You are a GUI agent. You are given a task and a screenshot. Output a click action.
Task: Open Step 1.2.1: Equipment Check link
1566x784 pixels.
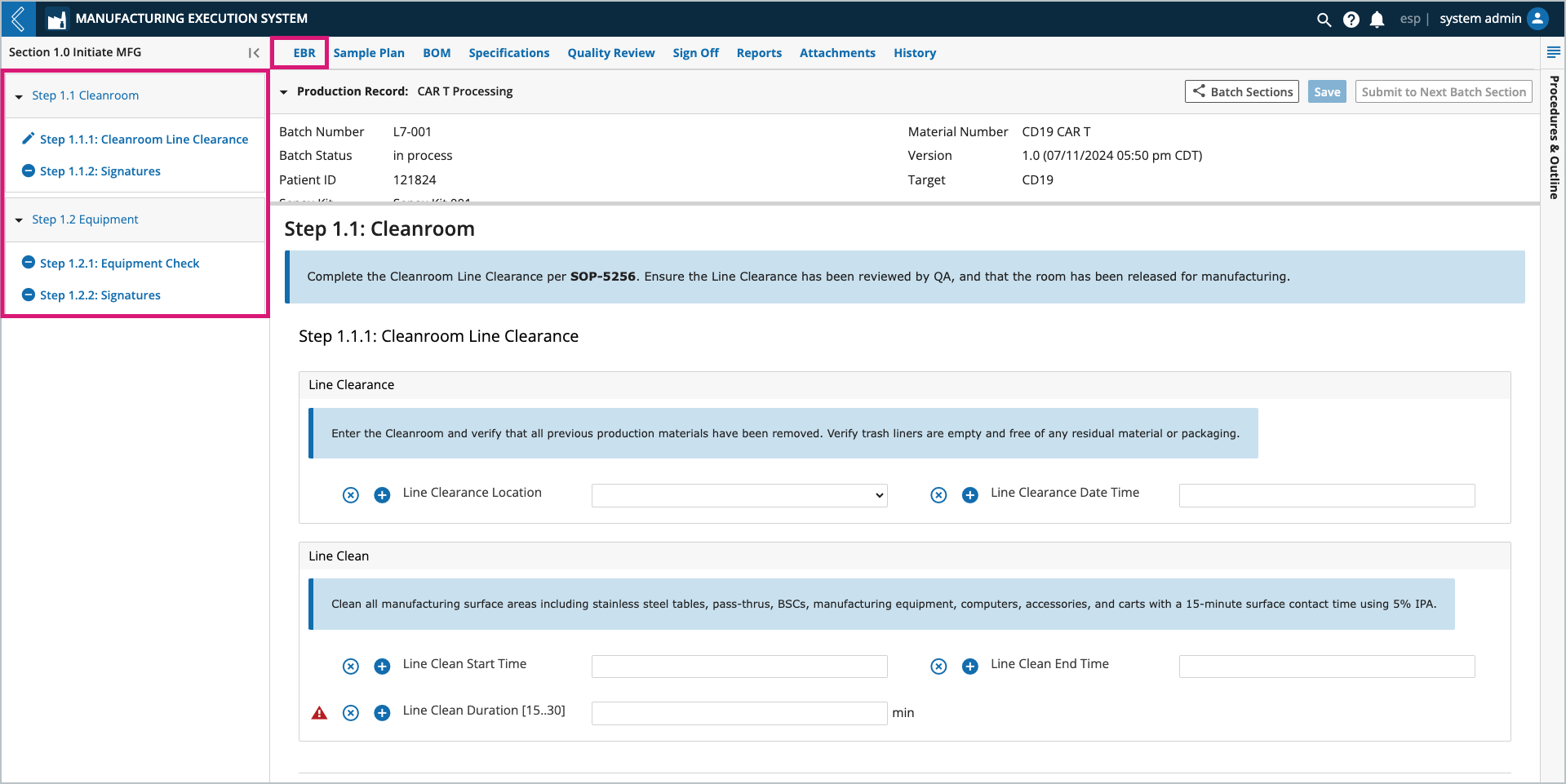[119, 264]
